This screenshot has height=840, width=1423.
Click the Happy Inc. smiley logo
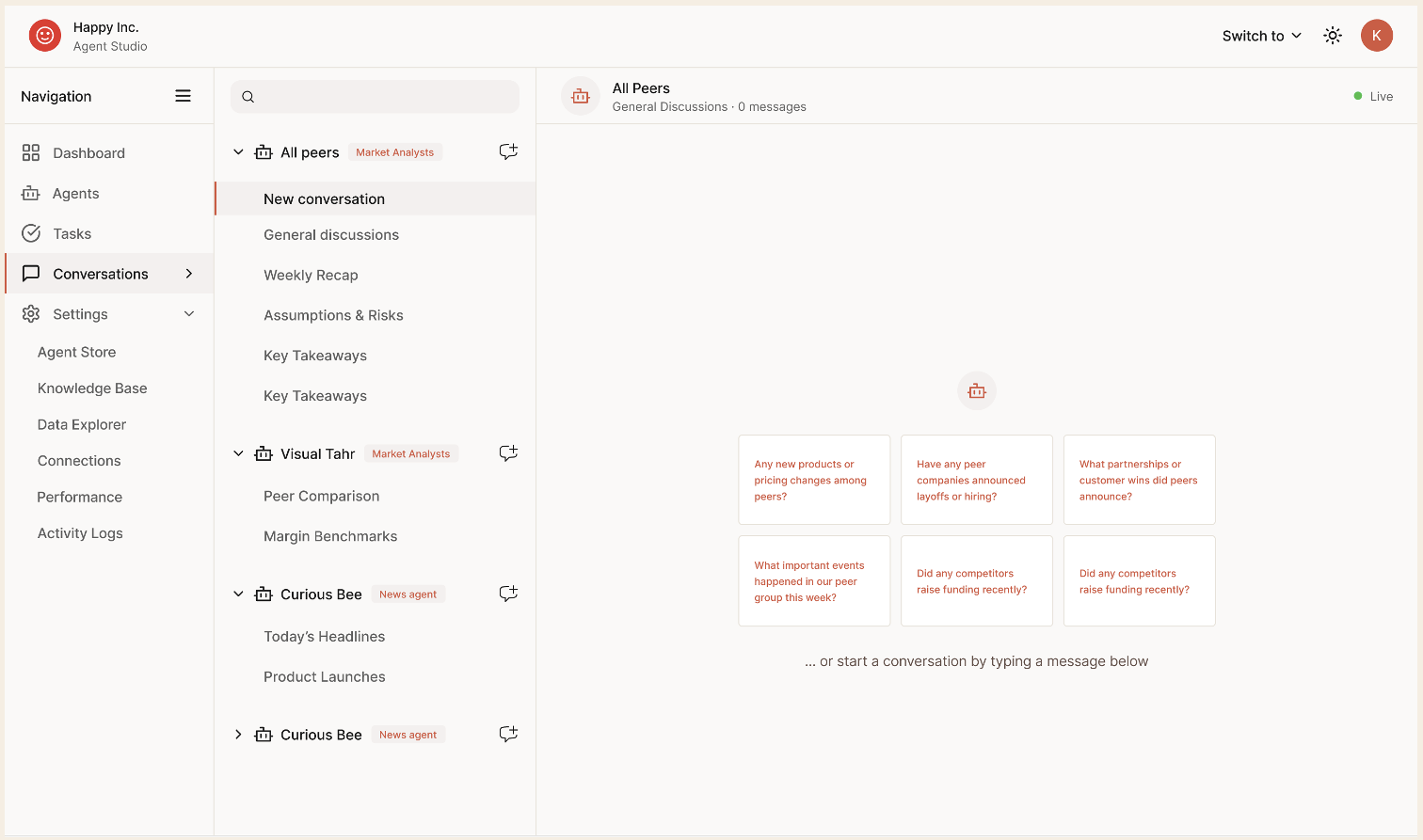click(44, 35)
